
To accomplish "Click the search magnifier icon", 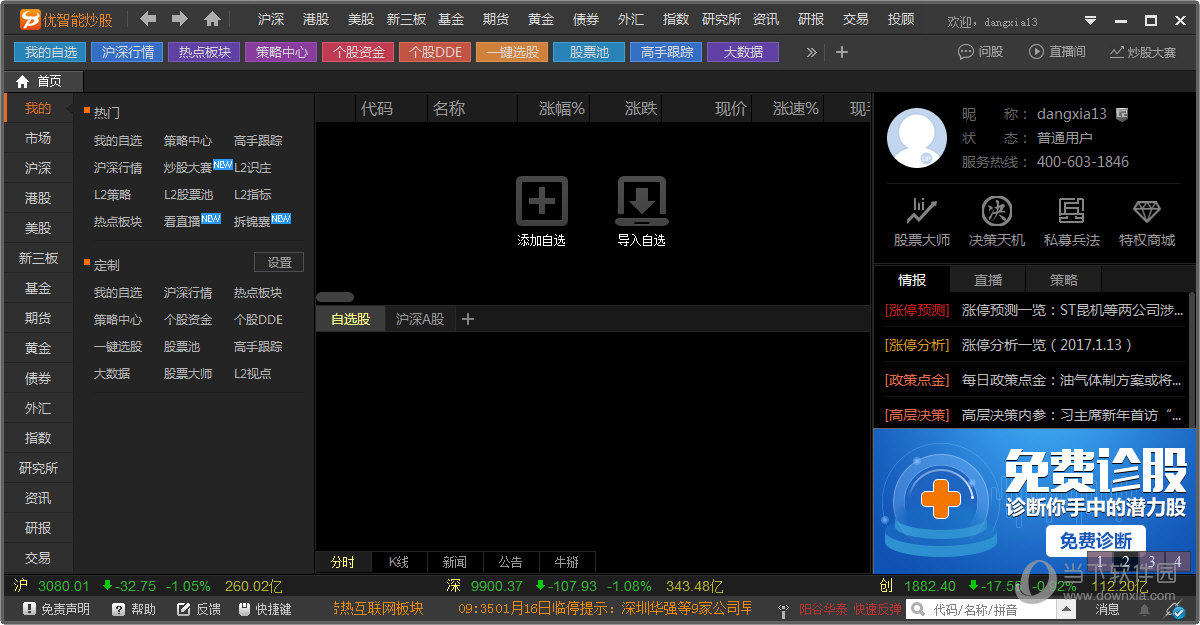I will pyautogui.click(x=917, y=609).
